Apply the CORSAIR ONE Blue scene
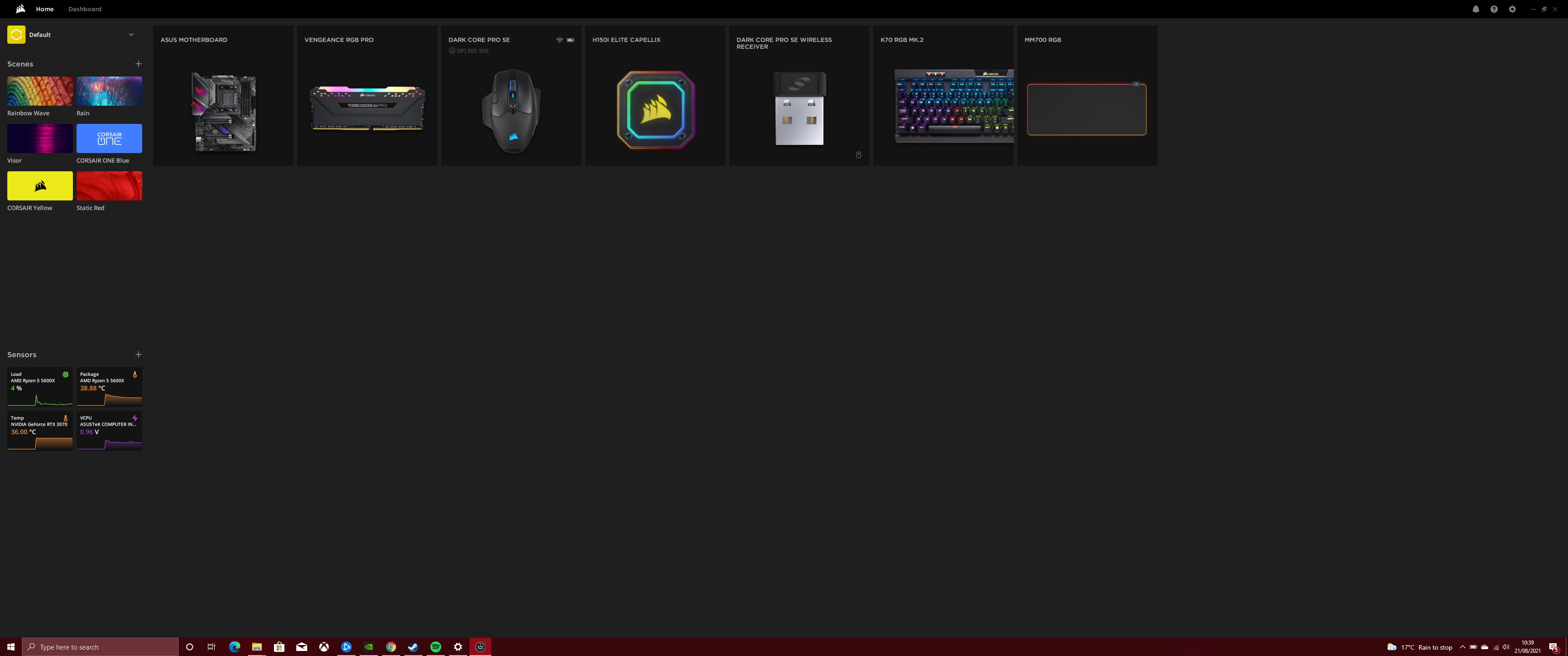The width and height of the screenshot is (1568, 656). [x=109, y=139]
